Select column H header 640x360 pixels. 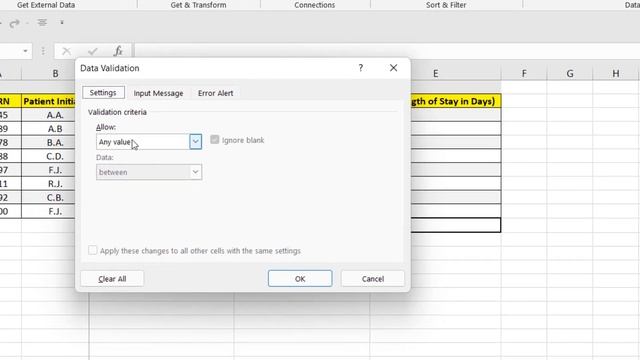pos(616,73)
